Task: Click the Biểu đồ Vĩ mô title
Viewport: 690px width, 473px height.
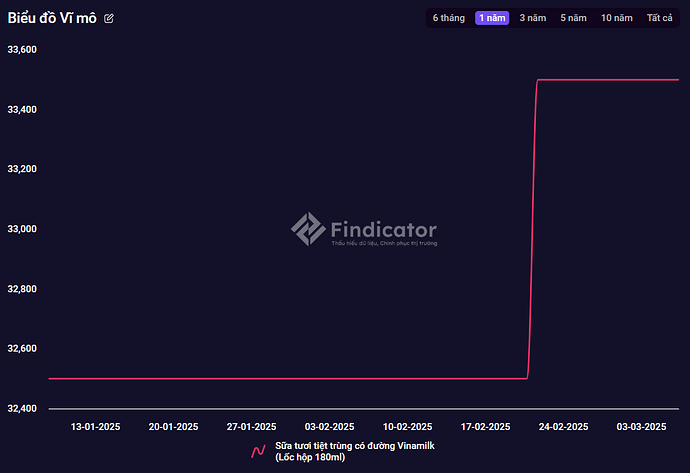Action: (x=52, y=18)
